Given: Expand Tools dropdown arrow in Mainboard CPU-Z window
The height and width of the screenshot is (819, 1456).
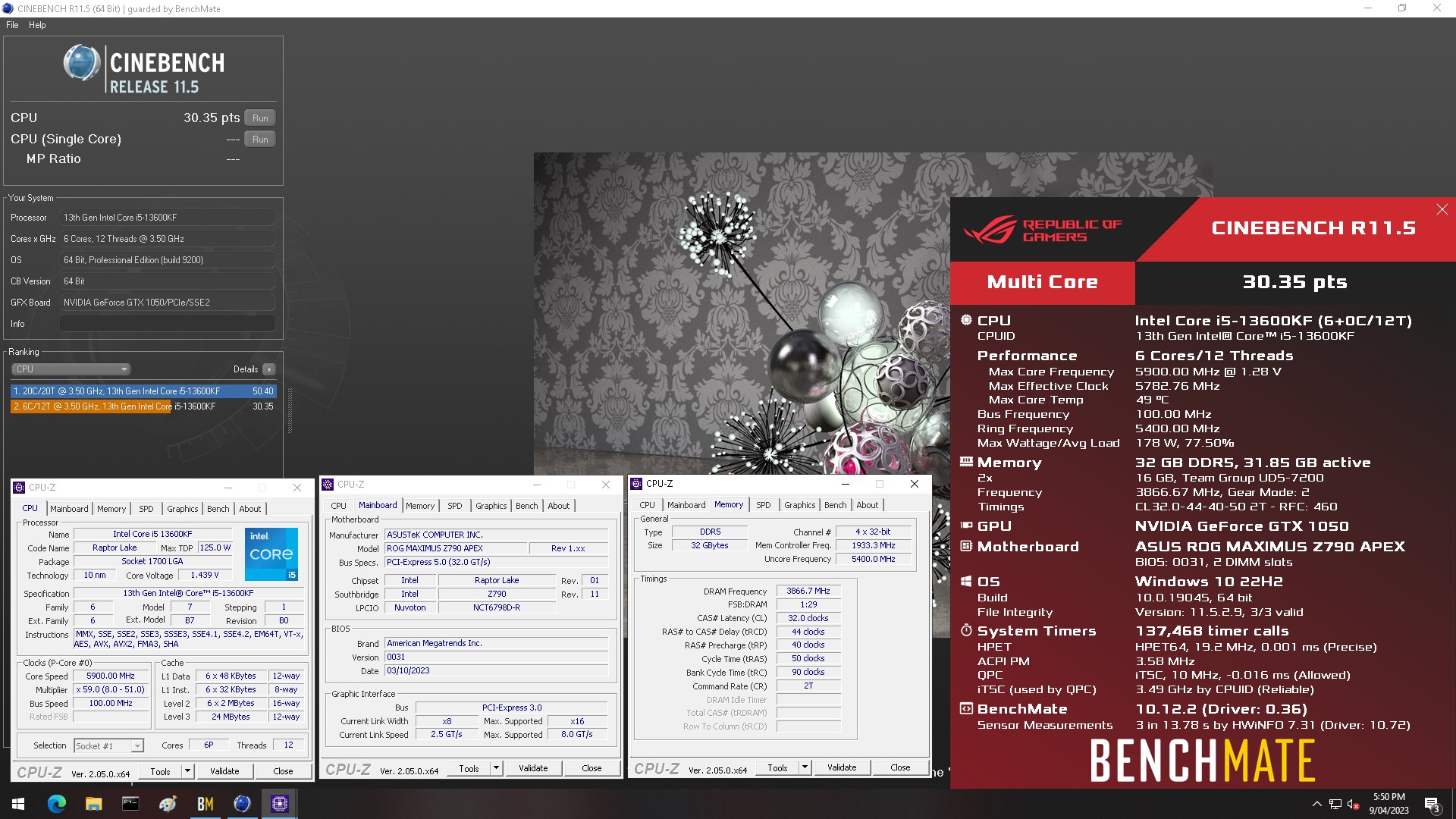Looking at the screenshot, I should point(496,768).
